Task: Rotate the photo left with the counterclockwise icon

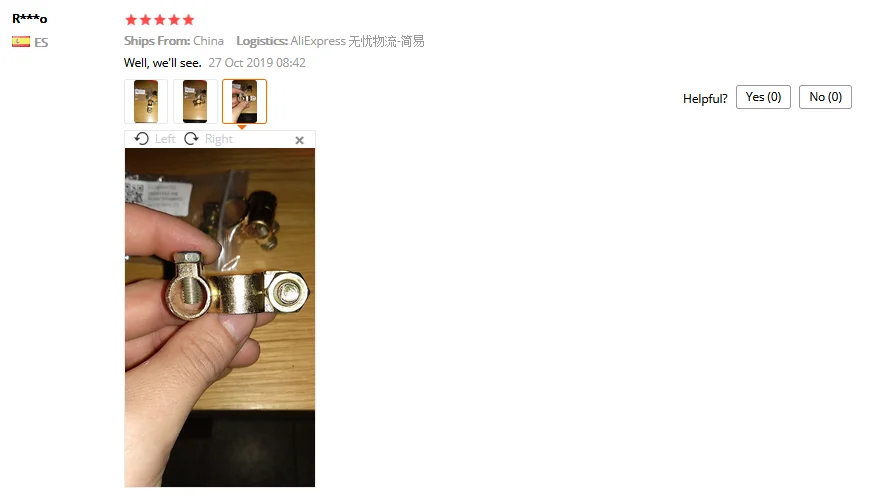Action: (x=142, y=138)
